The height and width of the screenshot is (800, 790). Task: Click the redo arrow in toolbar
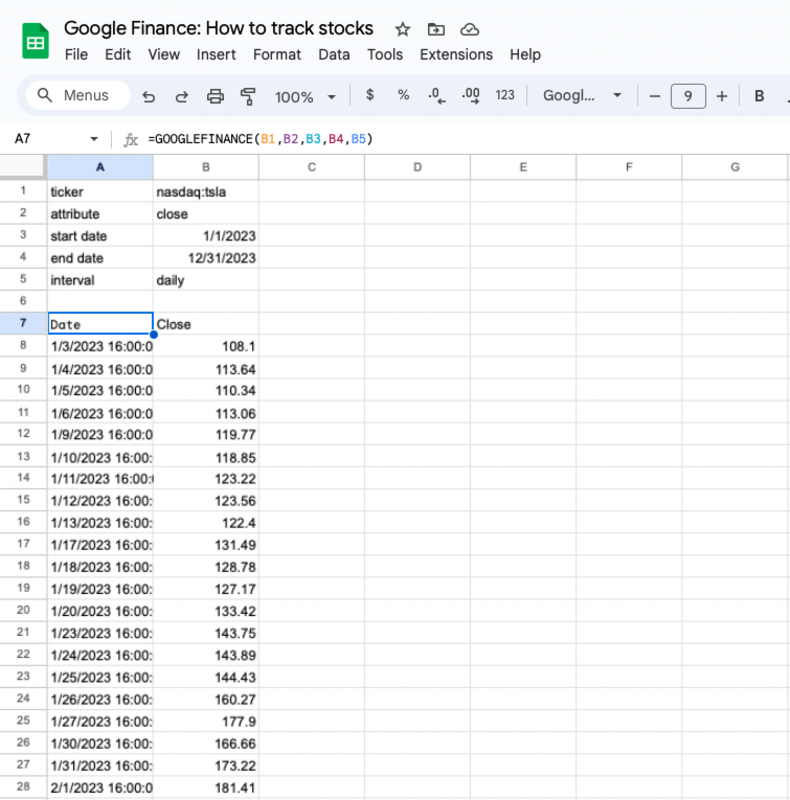181,96
